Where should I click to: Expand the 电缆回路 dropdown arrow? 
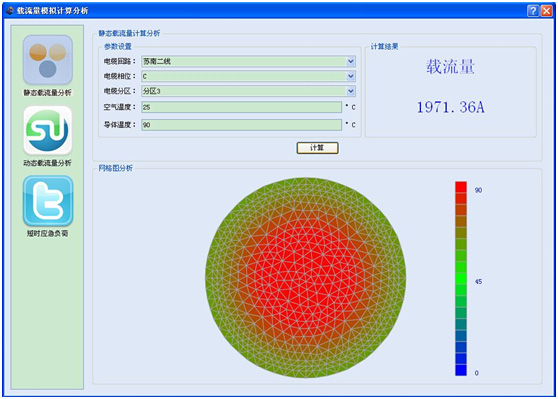click(351, 61)
